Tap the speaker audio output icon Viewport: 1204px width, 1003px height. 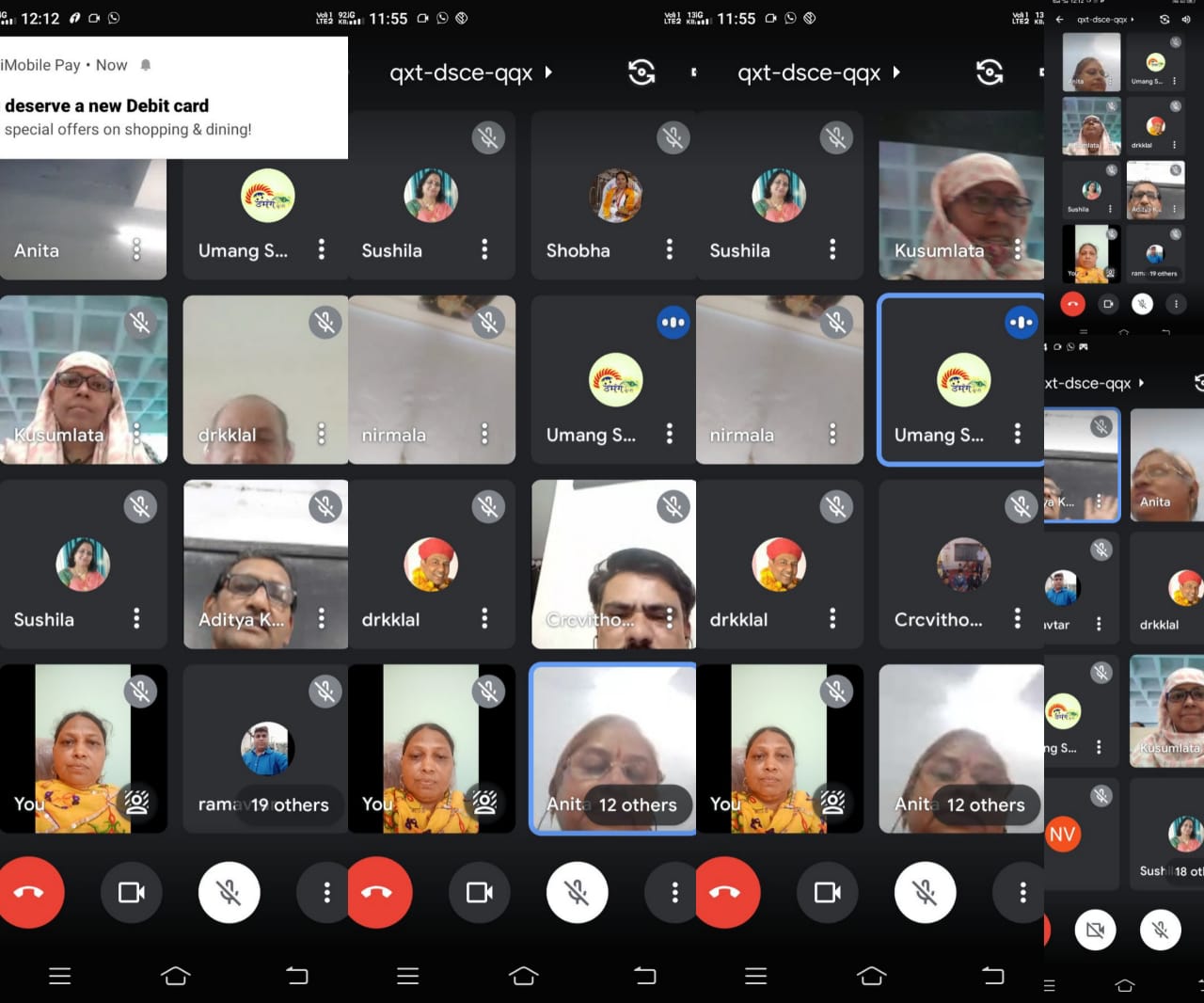[1186, 19]
